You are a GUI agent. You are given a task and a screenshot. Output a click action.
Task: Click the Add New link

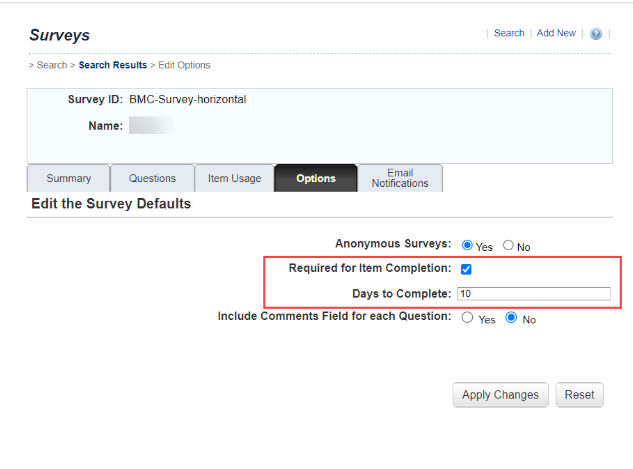pyautogui.click(x=556, y=33)
